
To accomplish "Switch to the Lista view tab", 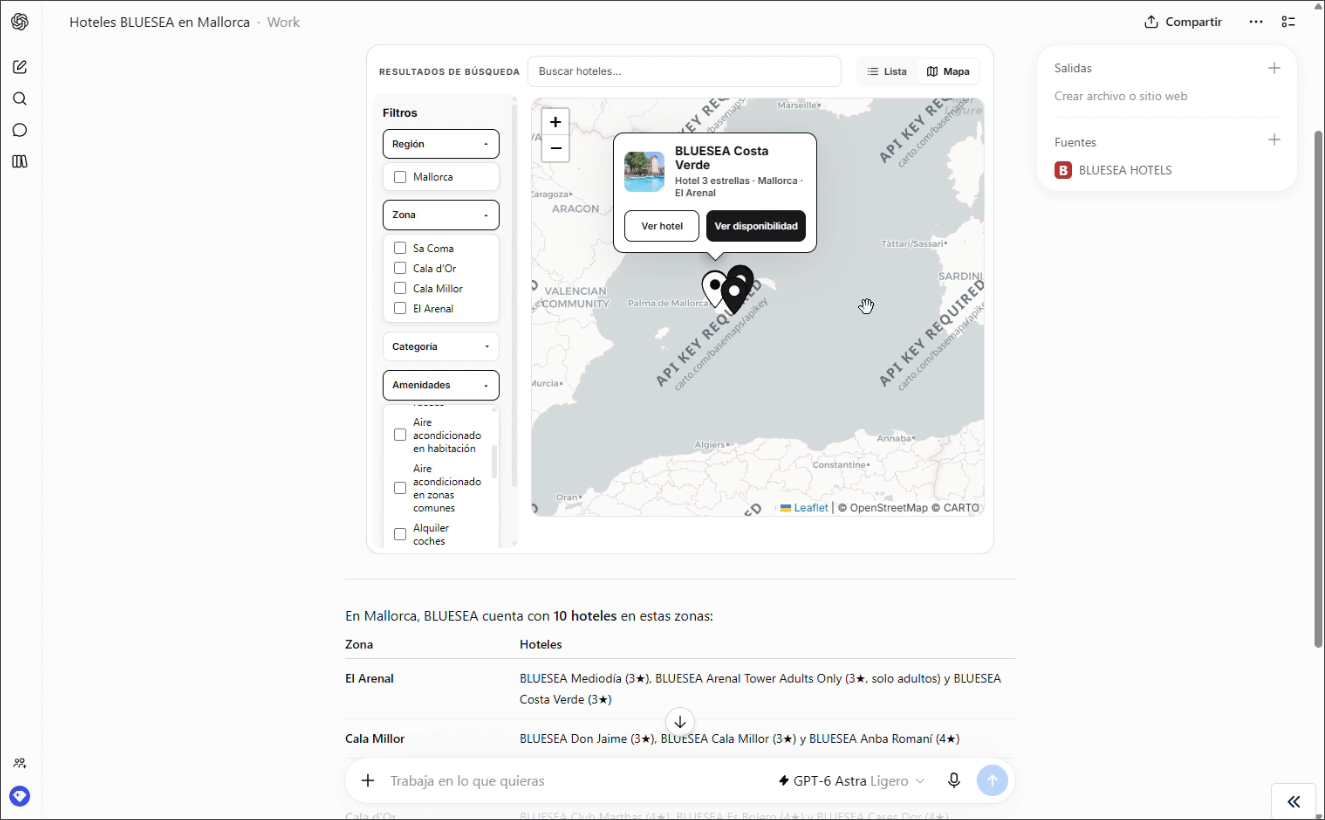I will click(x=887, y=72).
